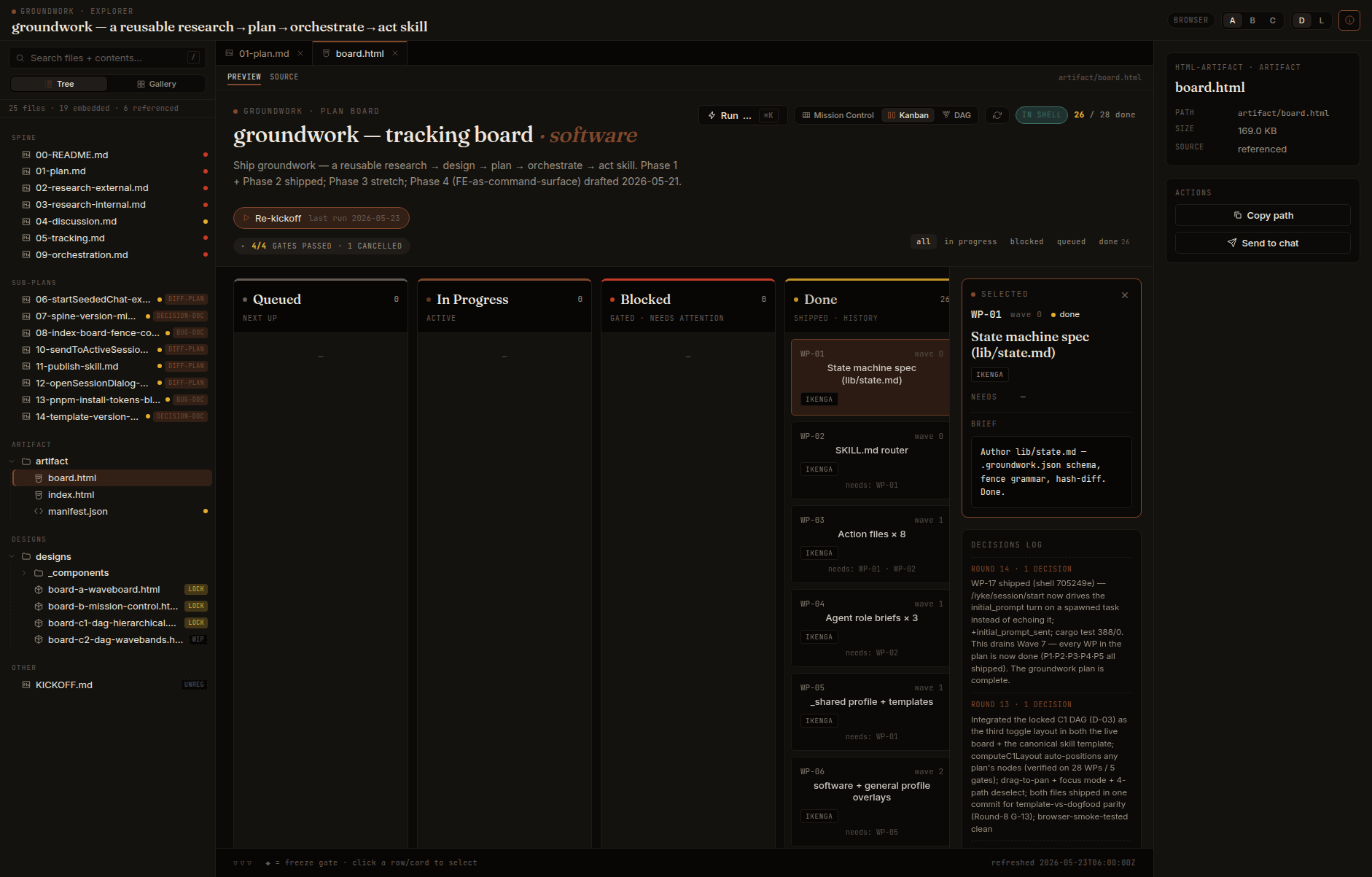This screenshot has width=1372, height=877.
Task: Click the page icon beside index.html
Action: 39,495
